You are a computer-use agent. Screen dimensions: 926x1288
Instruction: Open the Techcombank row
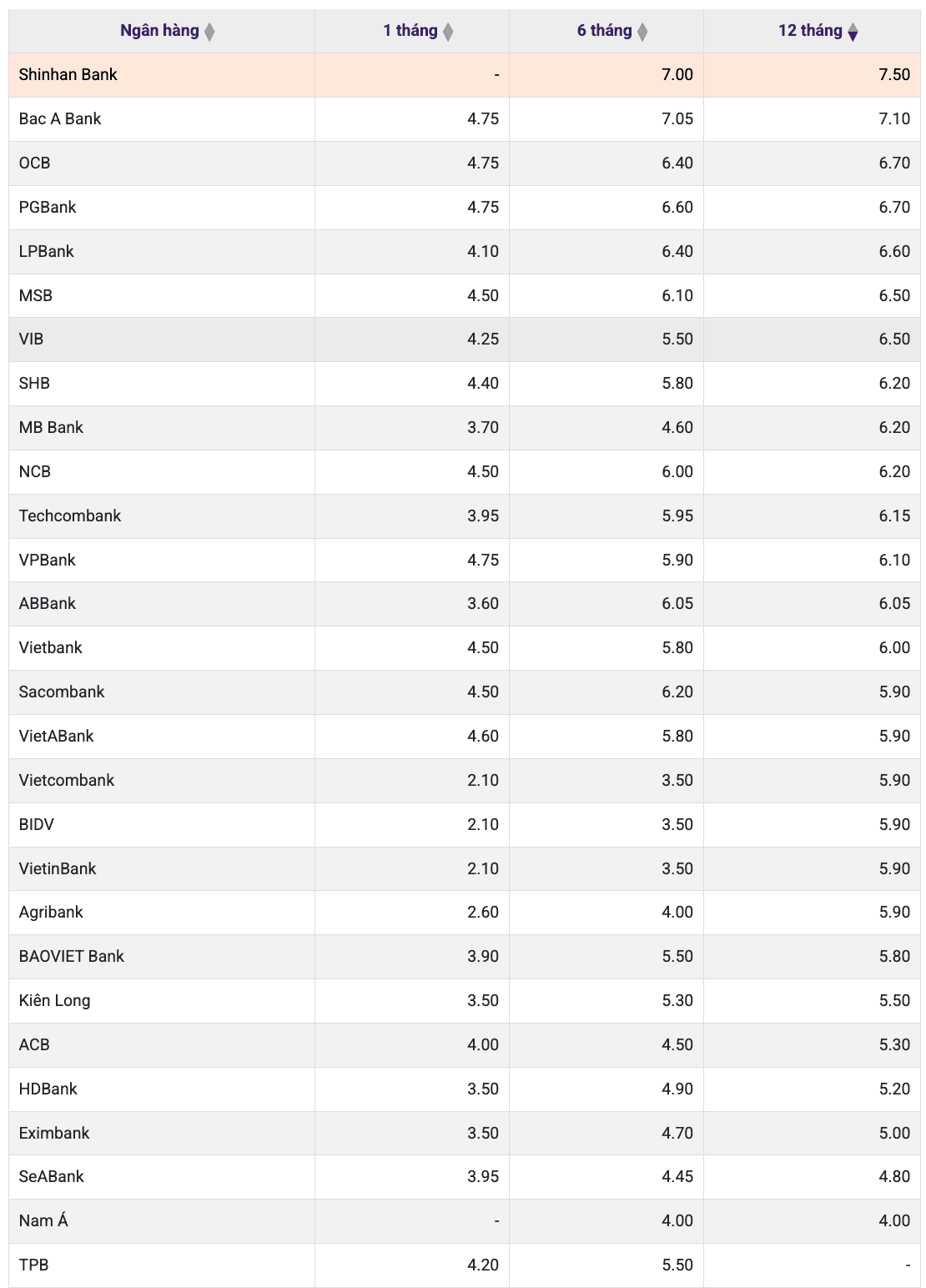pyautogui.click(x=465, y=516)
